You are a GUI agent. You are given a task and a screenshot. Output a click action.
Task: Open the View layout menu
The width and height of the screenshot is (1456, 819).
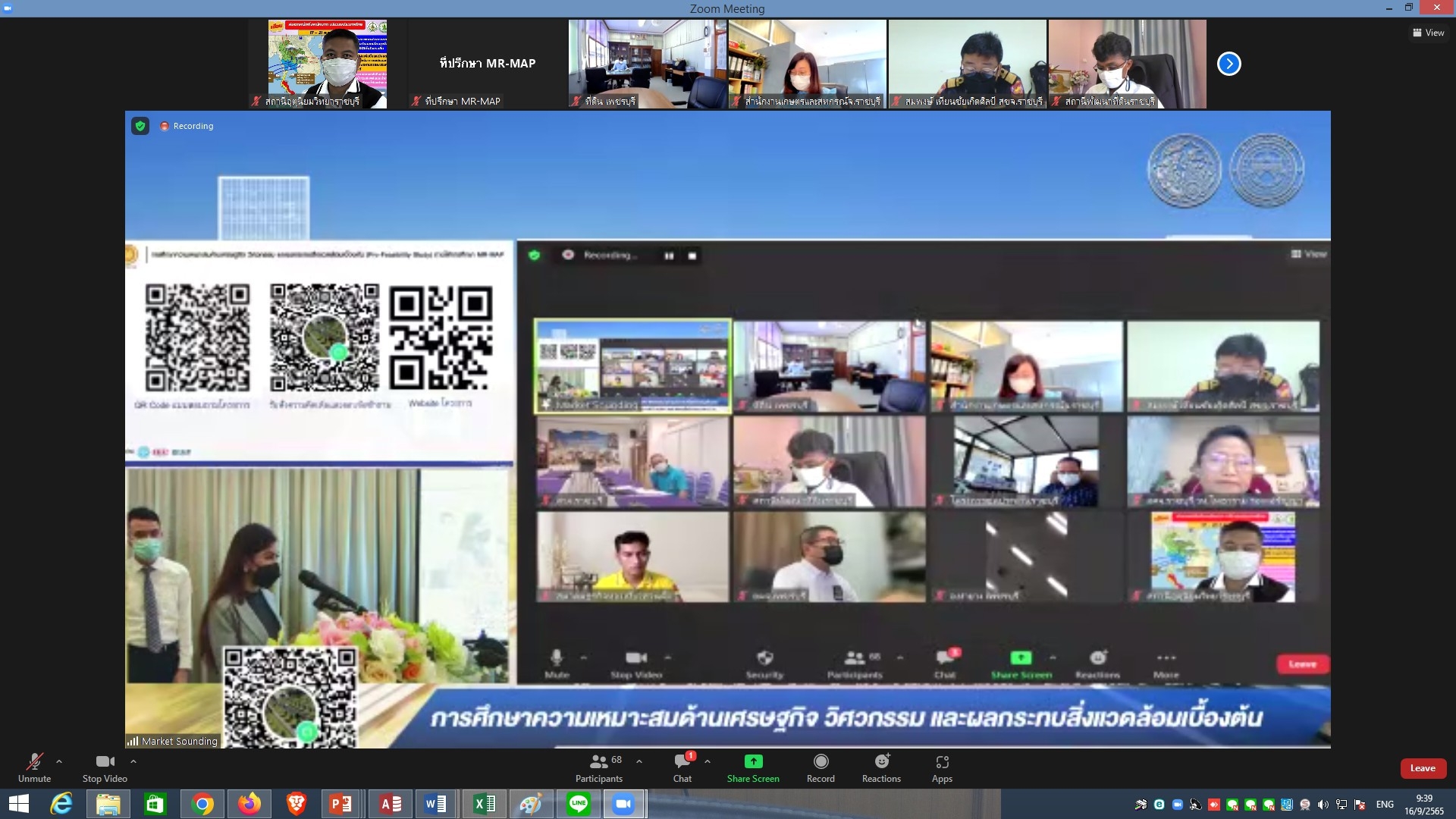point(1428,33)
